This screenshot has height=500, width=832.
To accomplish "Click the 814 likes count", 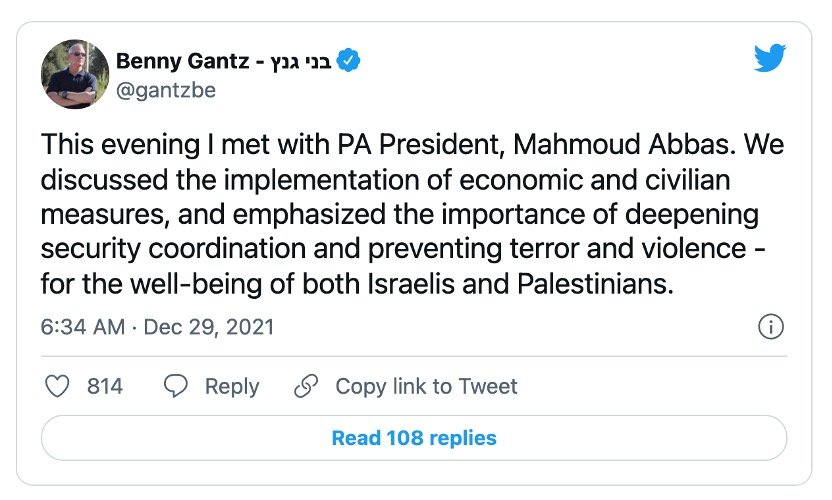I will coord(104,386).
